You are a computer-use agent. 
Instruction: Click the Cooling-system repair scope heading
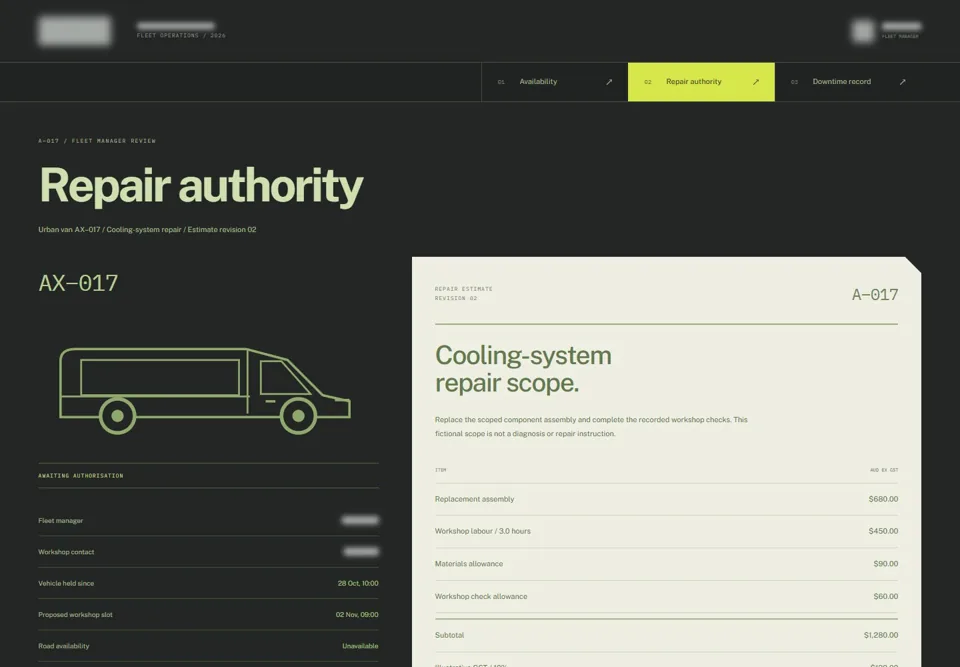pyautogui.click(x=523, y=369)
